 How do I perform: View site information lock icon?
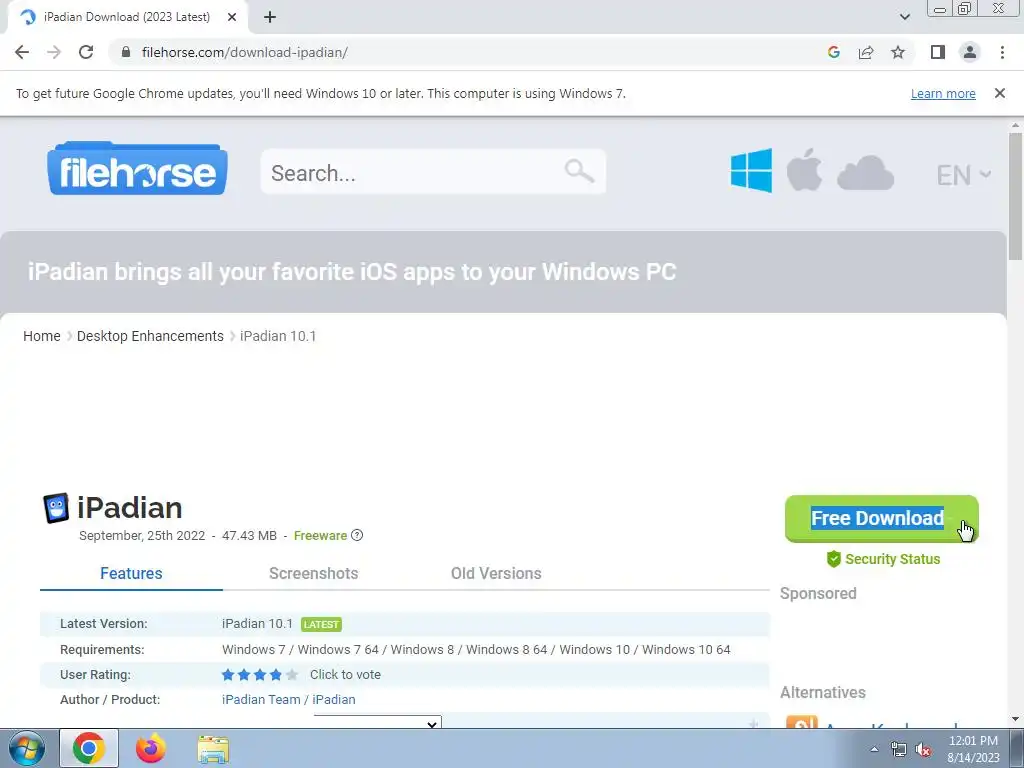pos(126,52)
